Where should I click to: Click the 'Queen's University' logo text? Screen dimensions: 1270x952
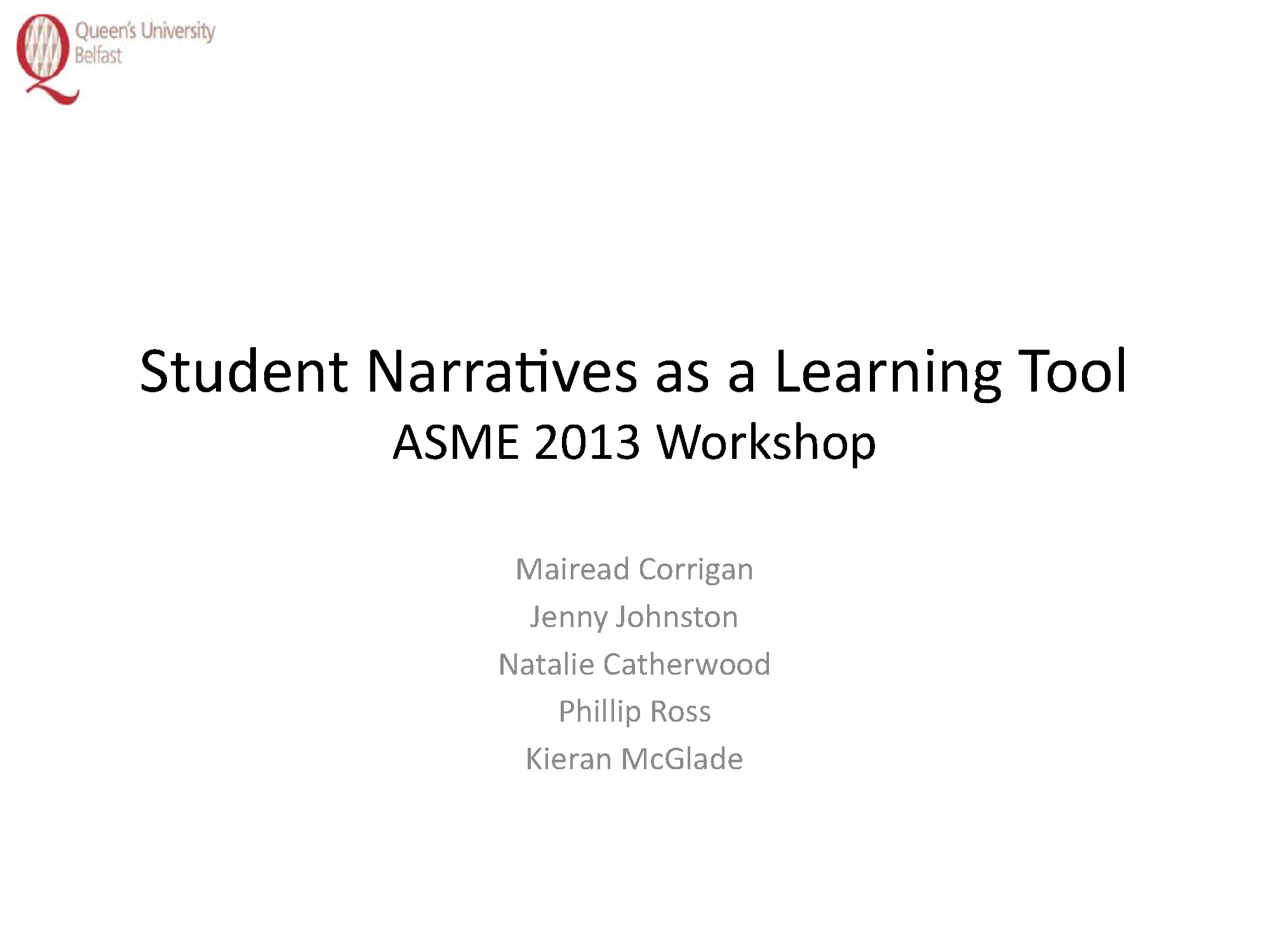pos(145,31)
